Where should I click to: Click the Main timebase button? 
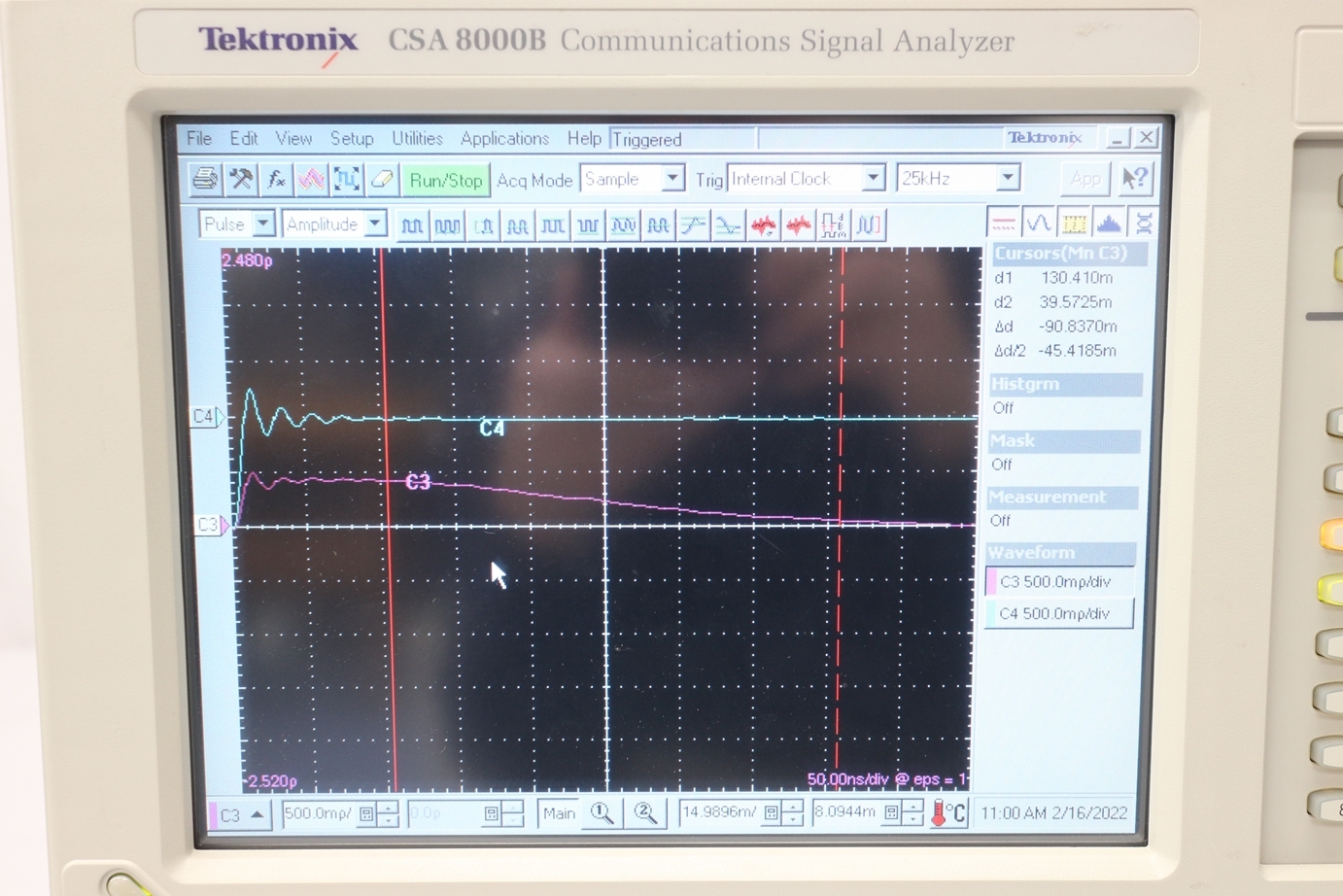point(559,812)
